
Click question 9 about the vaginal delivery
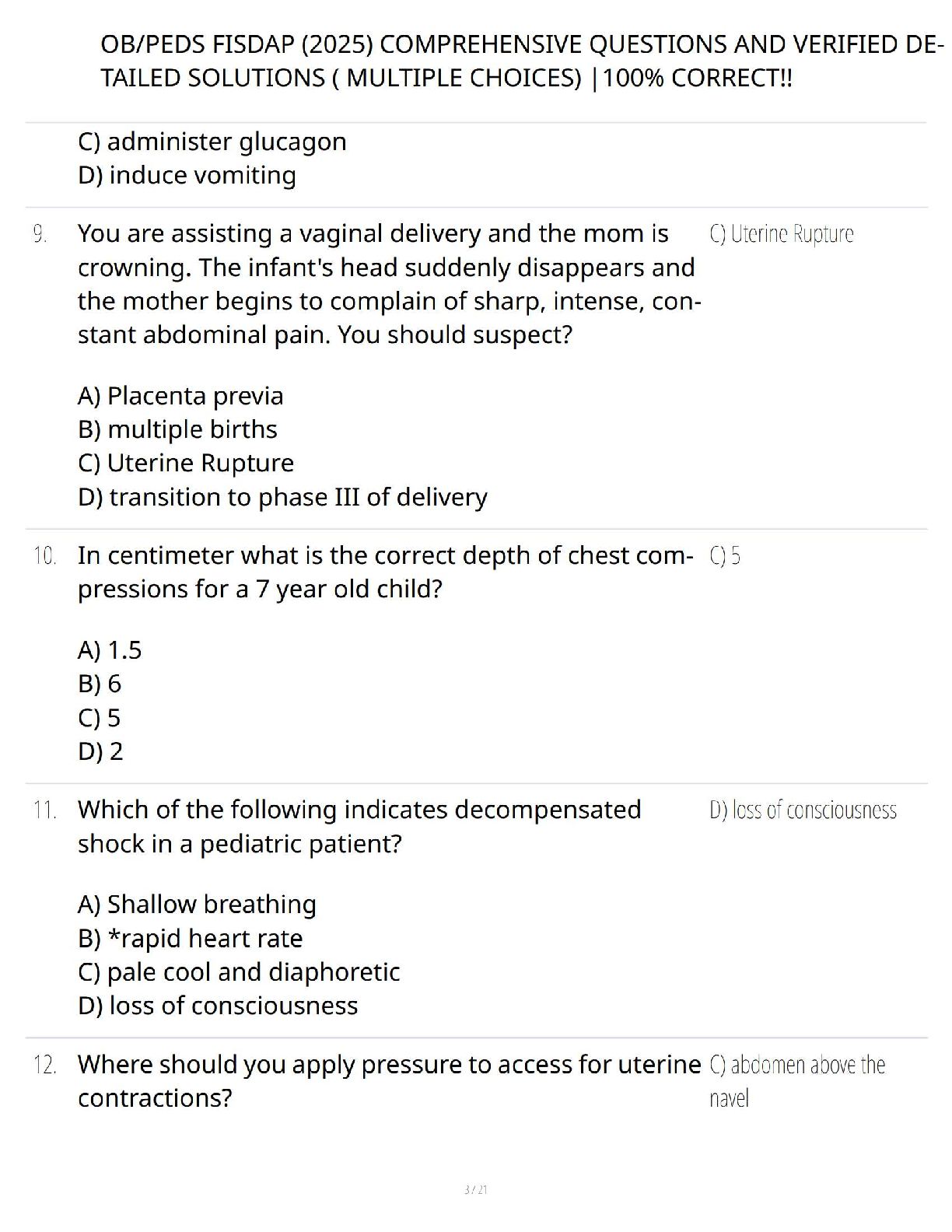389,284
